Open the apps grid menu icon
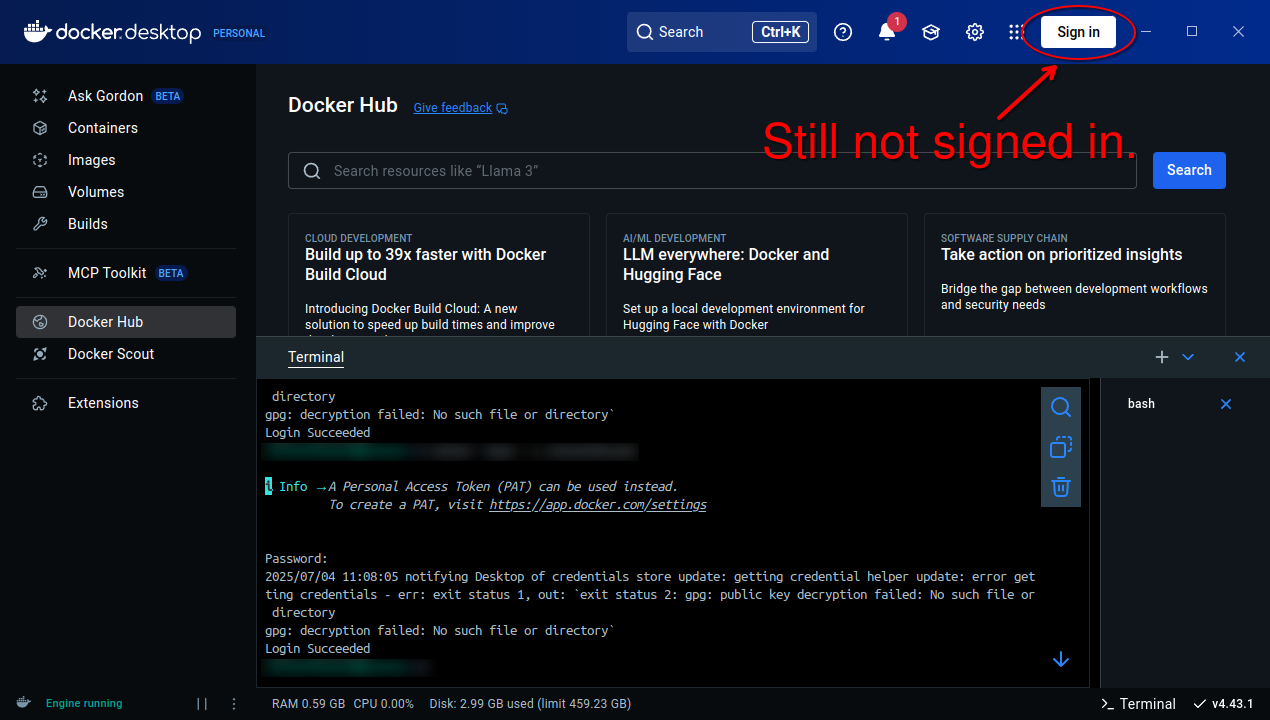 (x=1016, y=32)
